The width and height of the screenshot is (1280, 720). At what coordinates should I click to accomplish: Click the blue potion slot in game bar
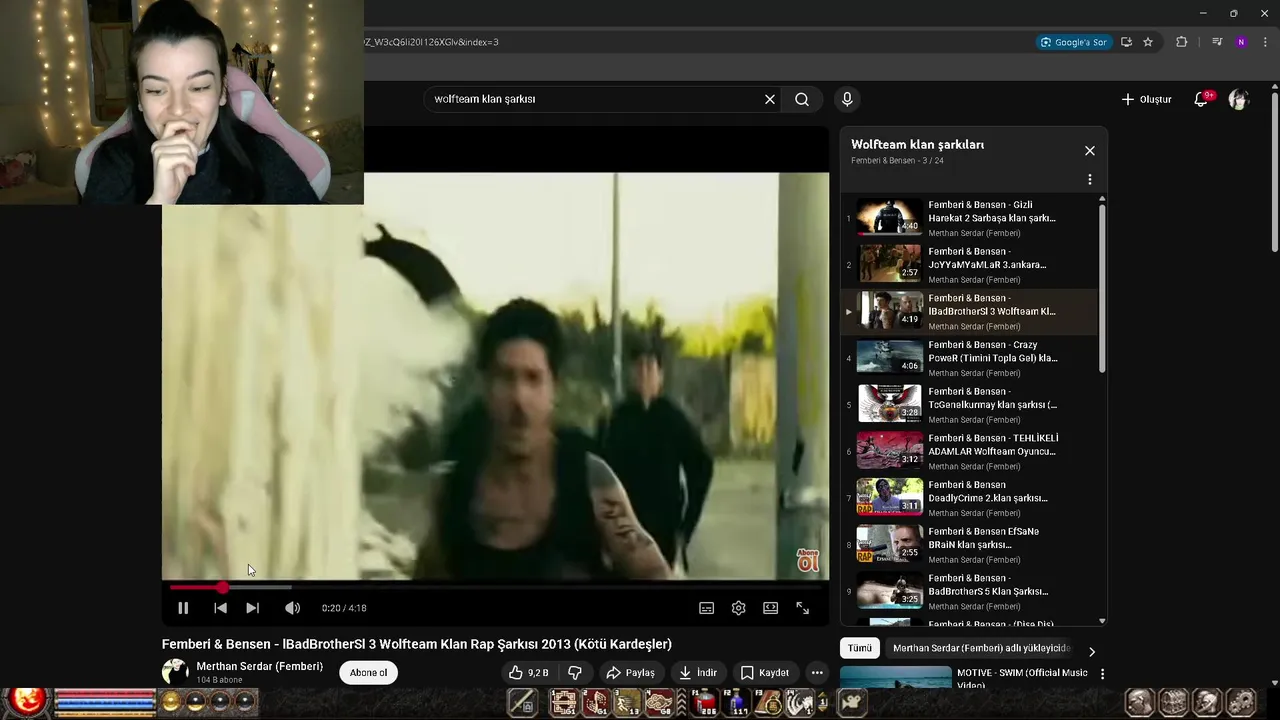(x=738, y=703)
